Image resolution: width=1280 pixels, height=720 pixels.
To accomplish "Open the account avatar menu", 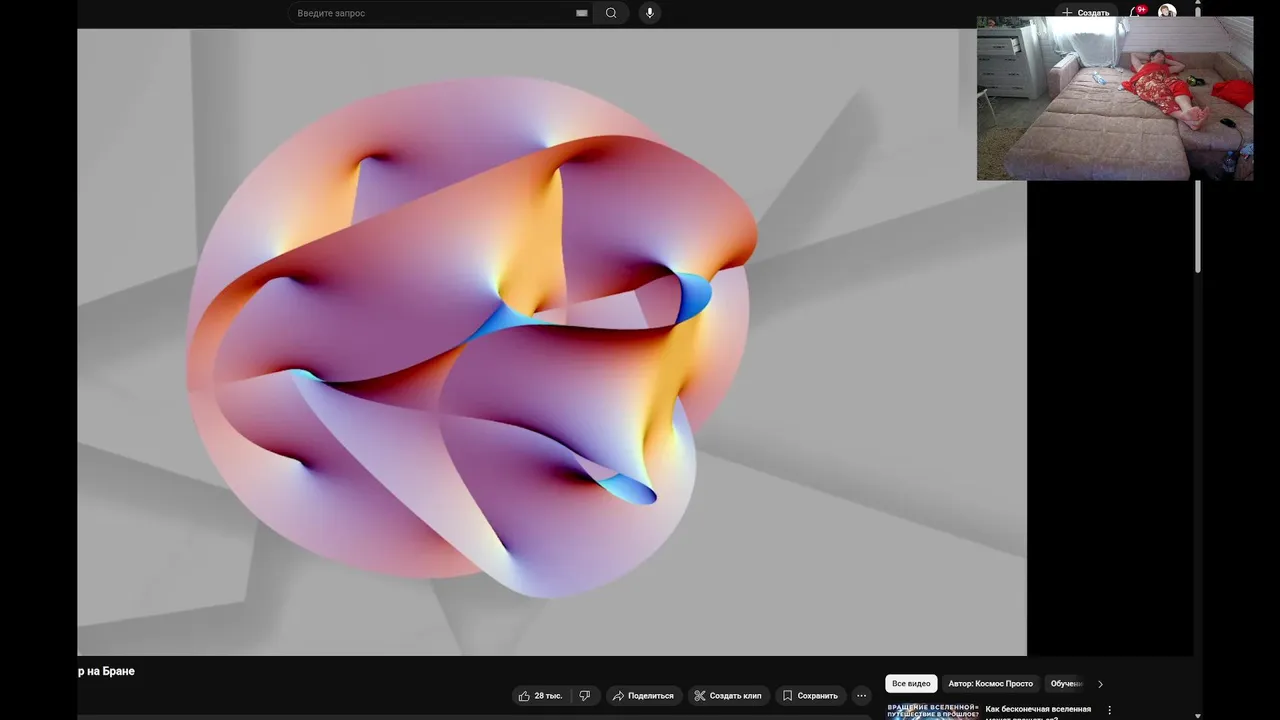I will (1167, 12).
